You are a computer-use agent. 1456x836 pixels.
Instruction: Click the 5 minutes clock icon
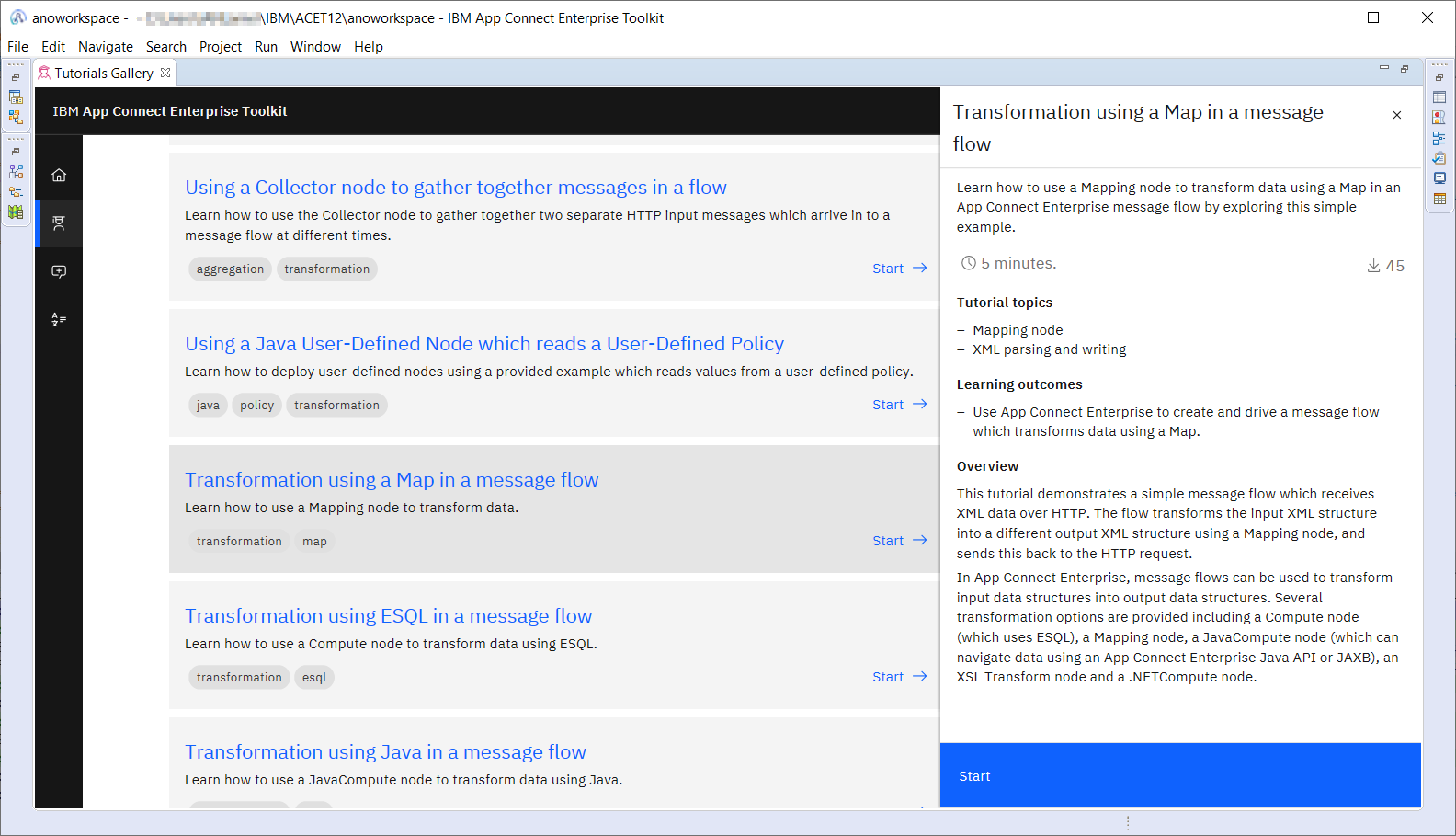[x=969, y=263]
